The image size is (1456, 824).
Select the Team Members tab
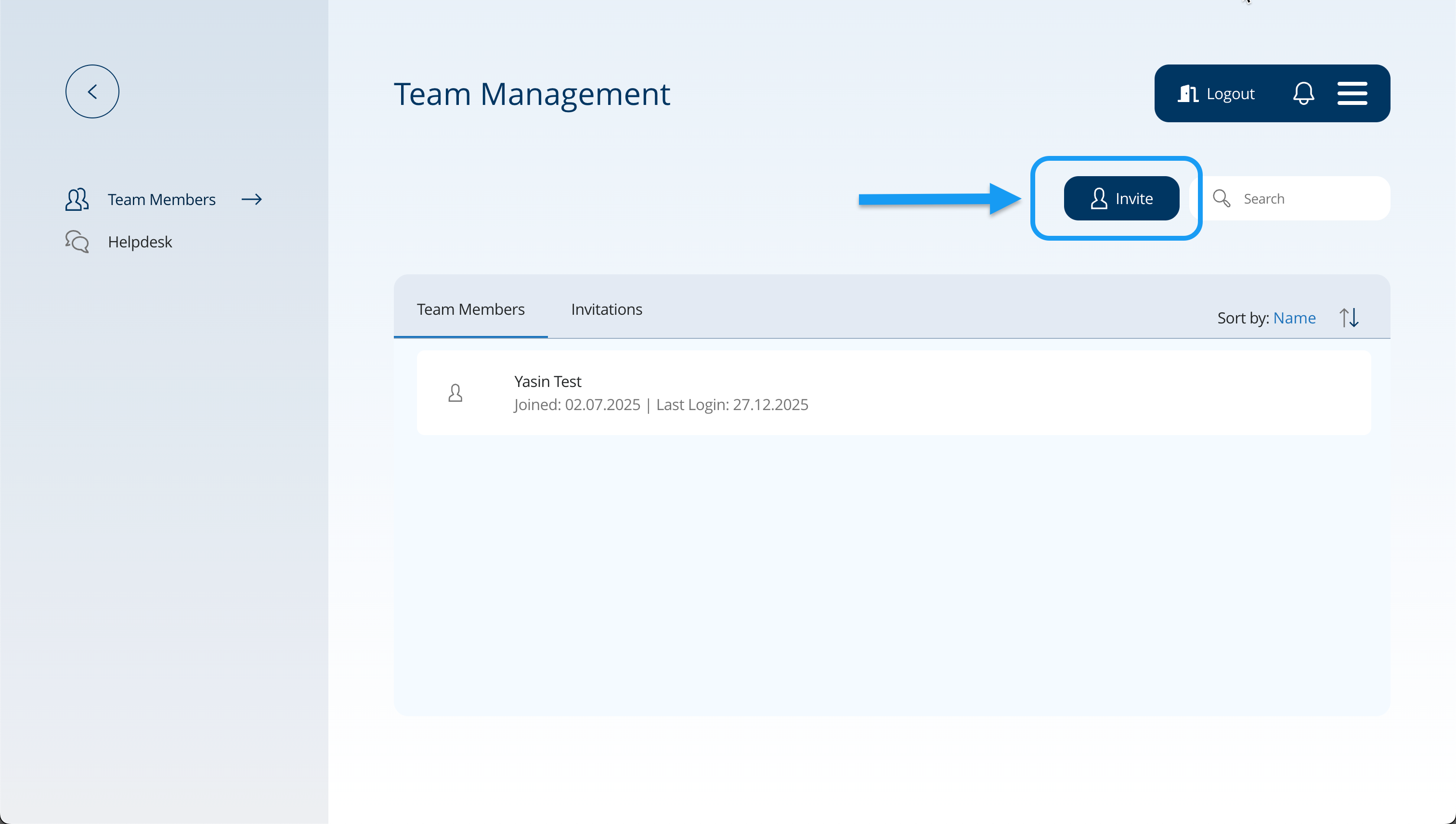coord(470,309)
